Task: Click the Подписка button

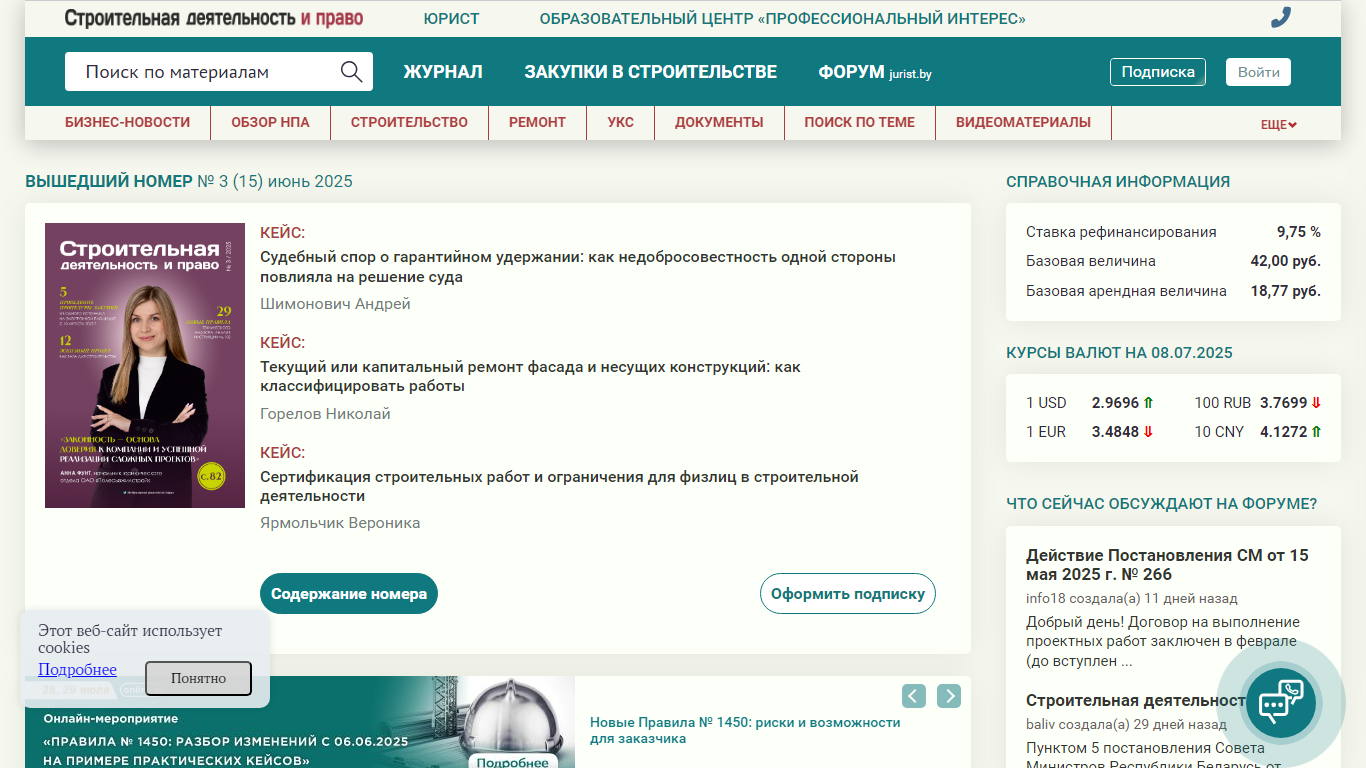Action: pyautogui.click(x=1158, y=72)
